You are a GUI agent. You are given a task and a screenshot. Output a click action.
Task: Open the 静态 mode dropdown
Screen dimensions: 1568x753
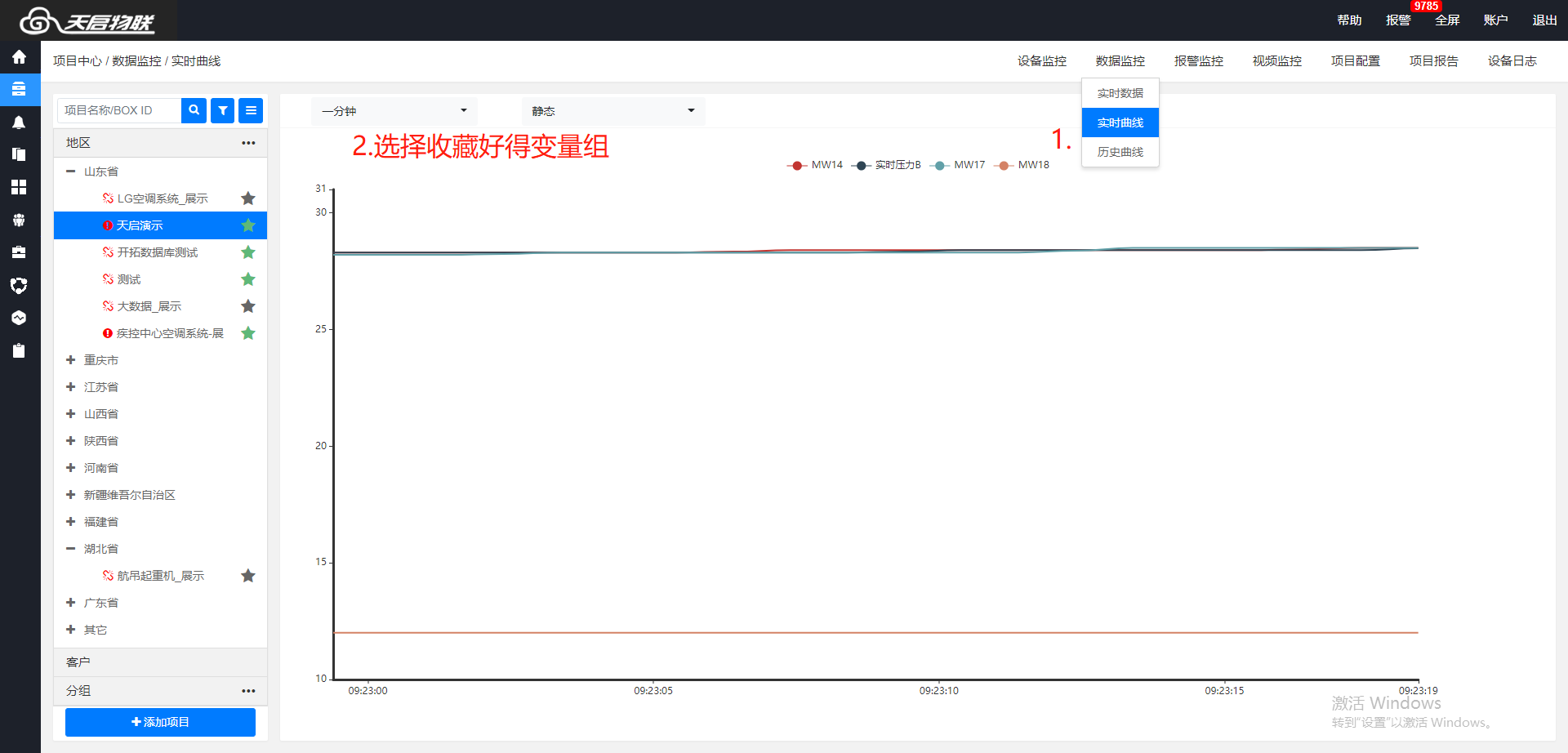[613, 111]
